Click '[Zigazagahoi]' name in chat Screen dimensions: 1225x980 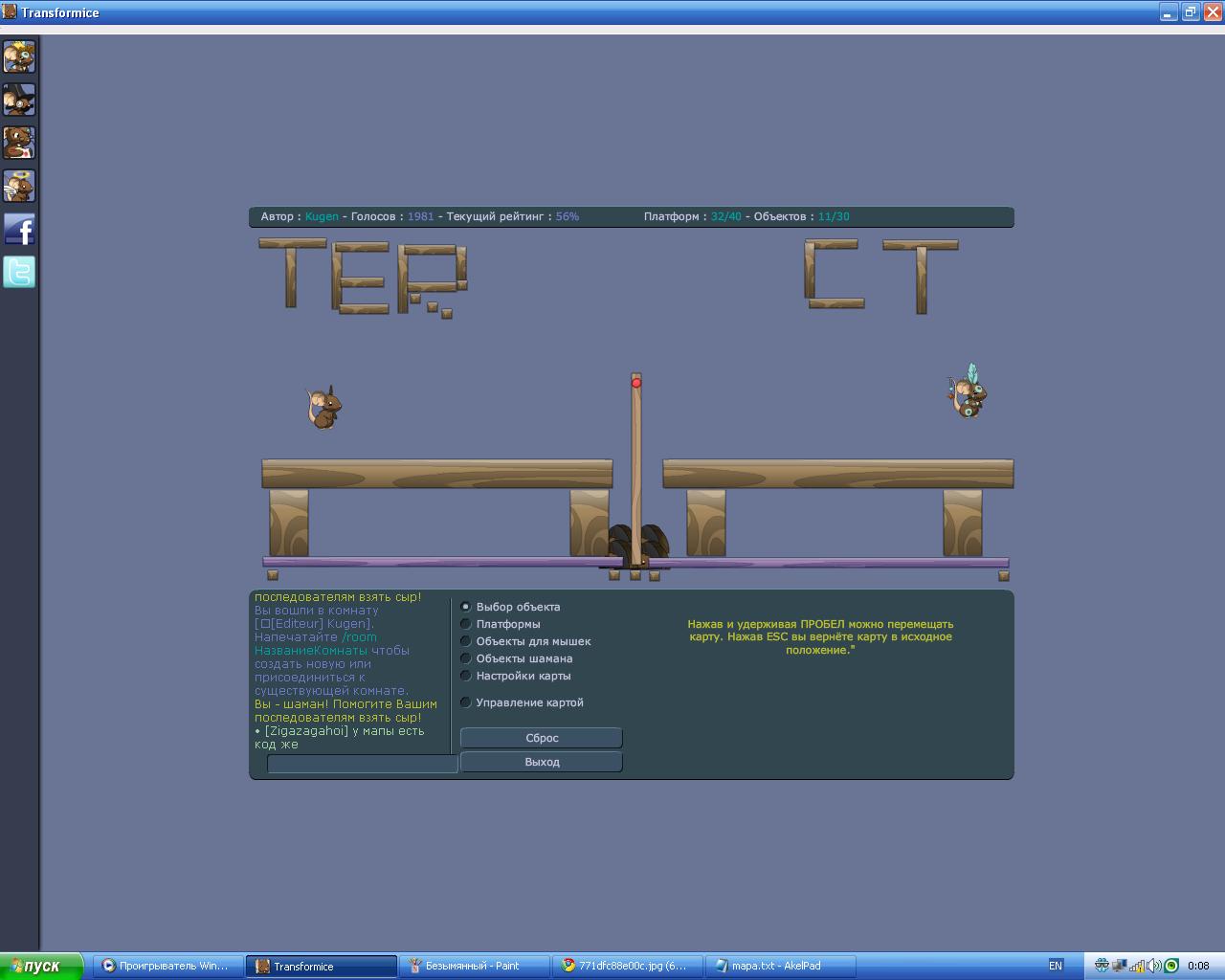(x=307, y=730)
